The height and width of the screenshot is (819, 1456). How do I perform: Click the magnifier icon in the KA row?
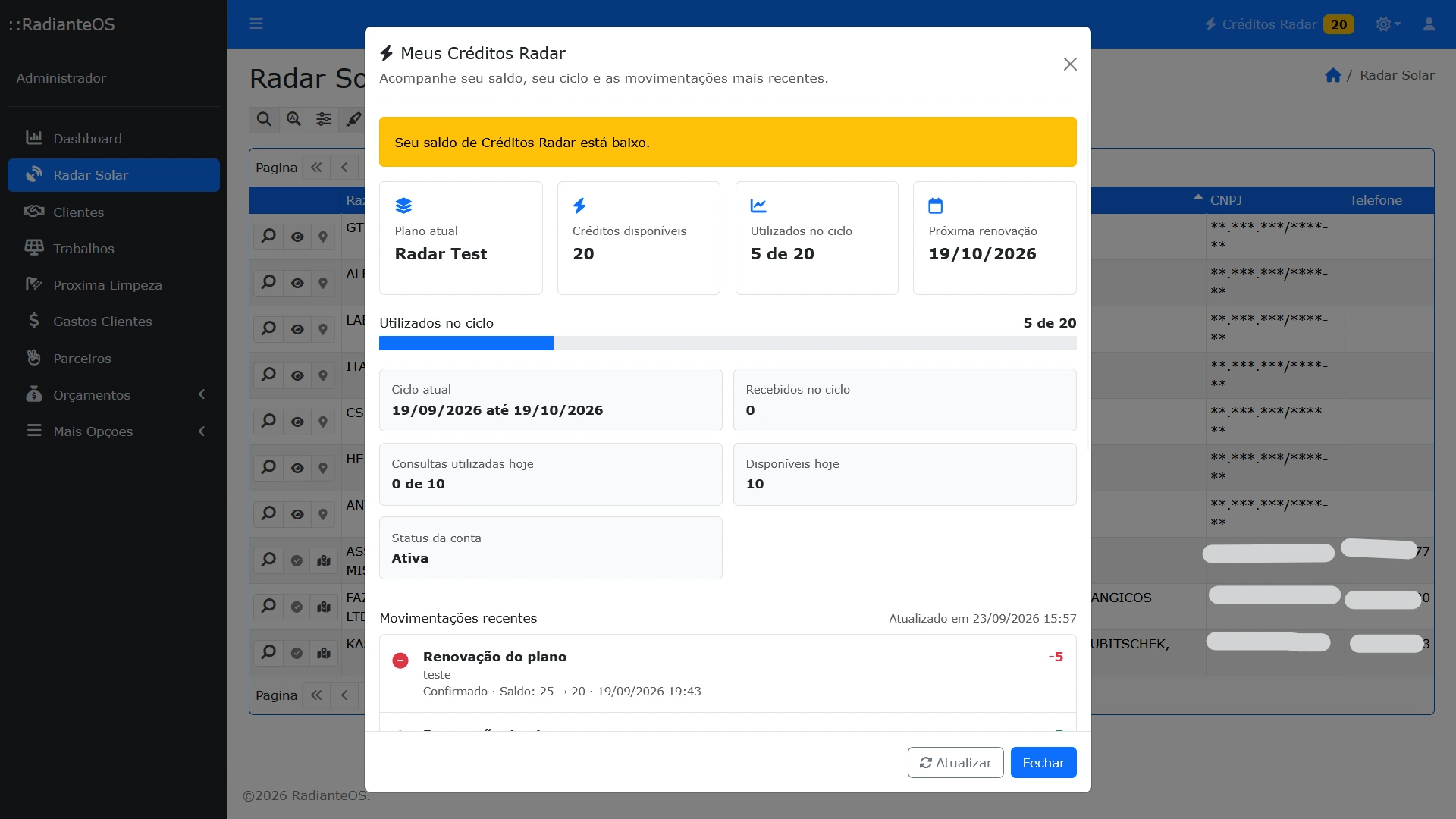tap(268, 653)
